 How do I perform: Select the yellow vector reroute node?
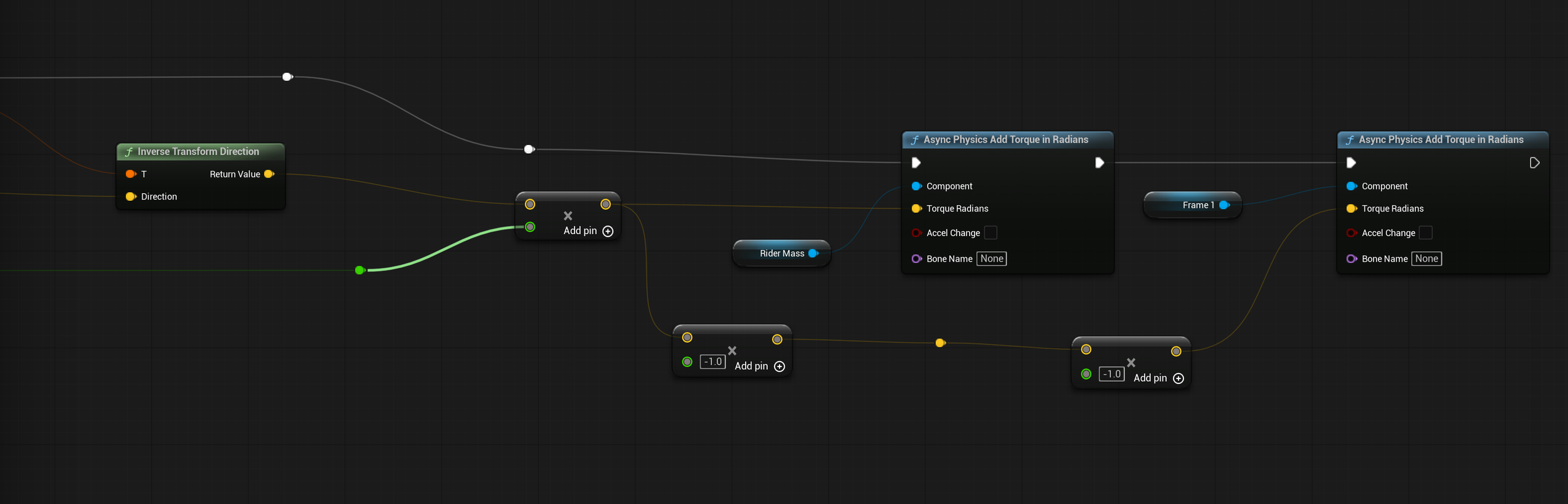[x=940, y=343]
